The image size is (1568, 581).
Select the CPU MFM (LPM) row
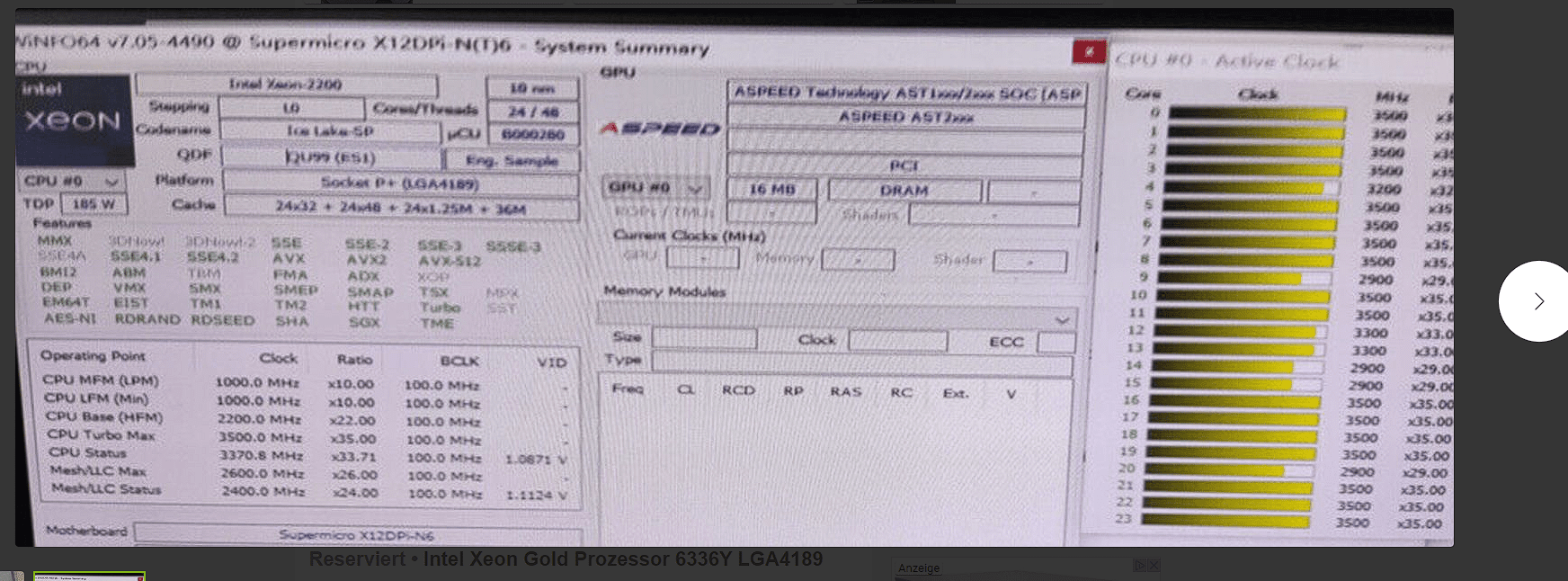coord(305,382)
